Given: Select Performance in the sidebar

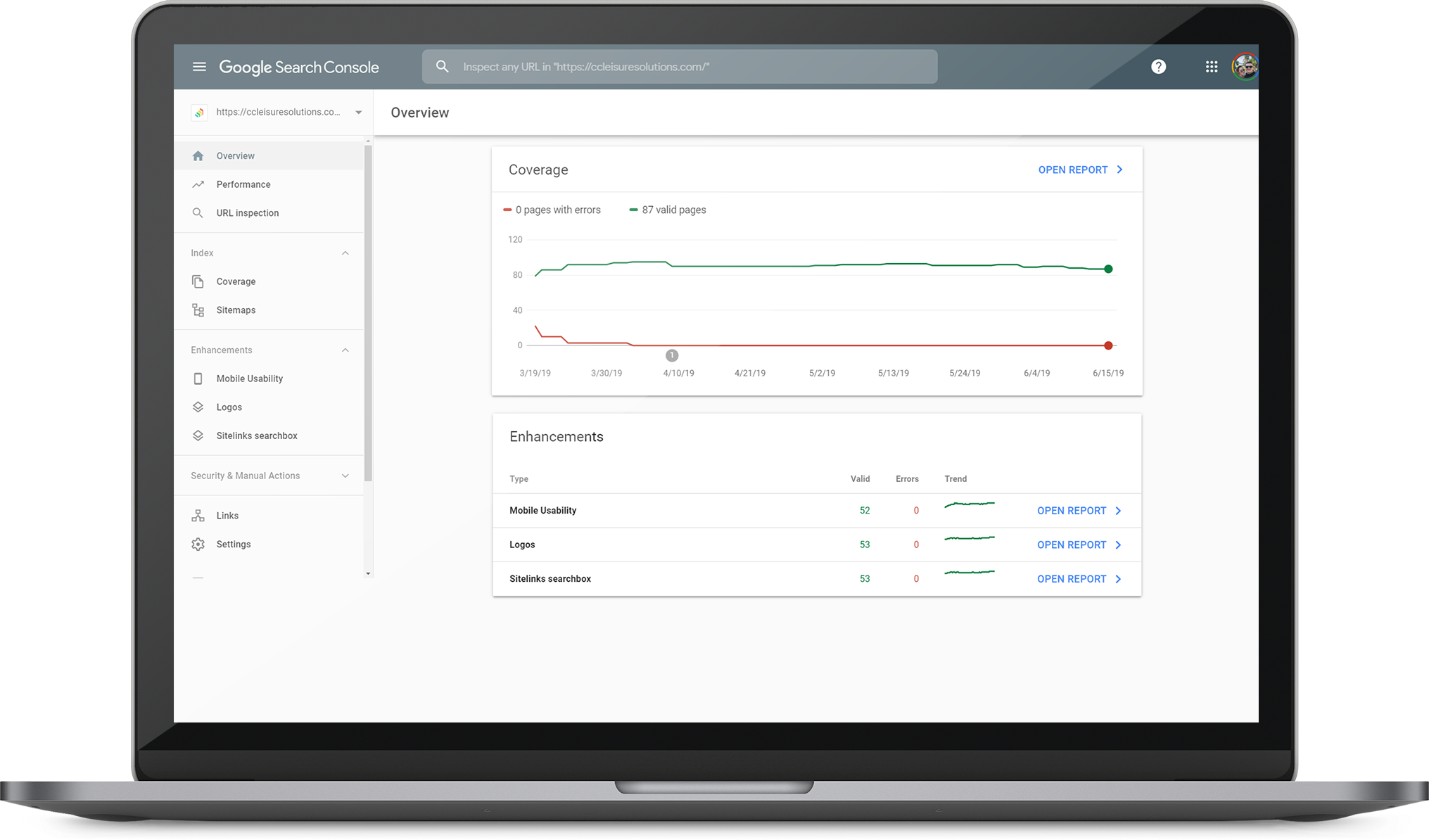Looking at the screenshot, I should [269, 184].
